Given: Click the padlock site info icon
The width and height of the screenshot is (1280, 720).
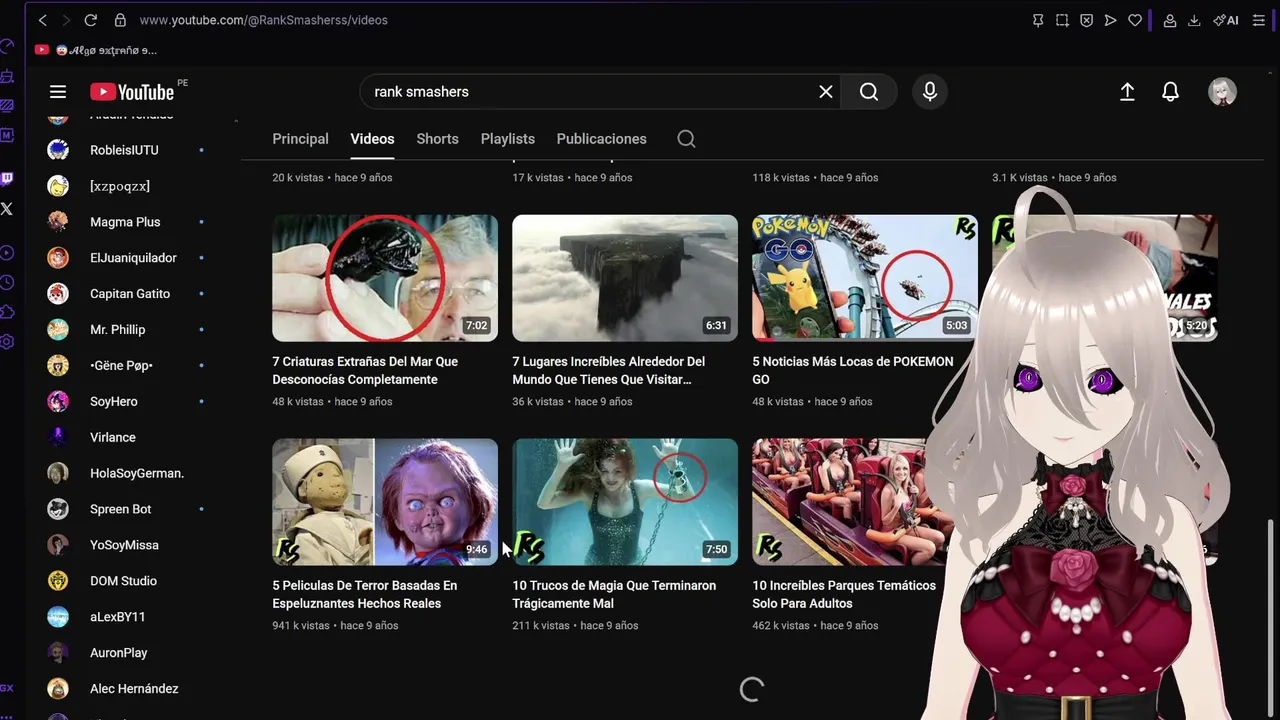Looking at the screenshot, I should (x=120, y=20).
